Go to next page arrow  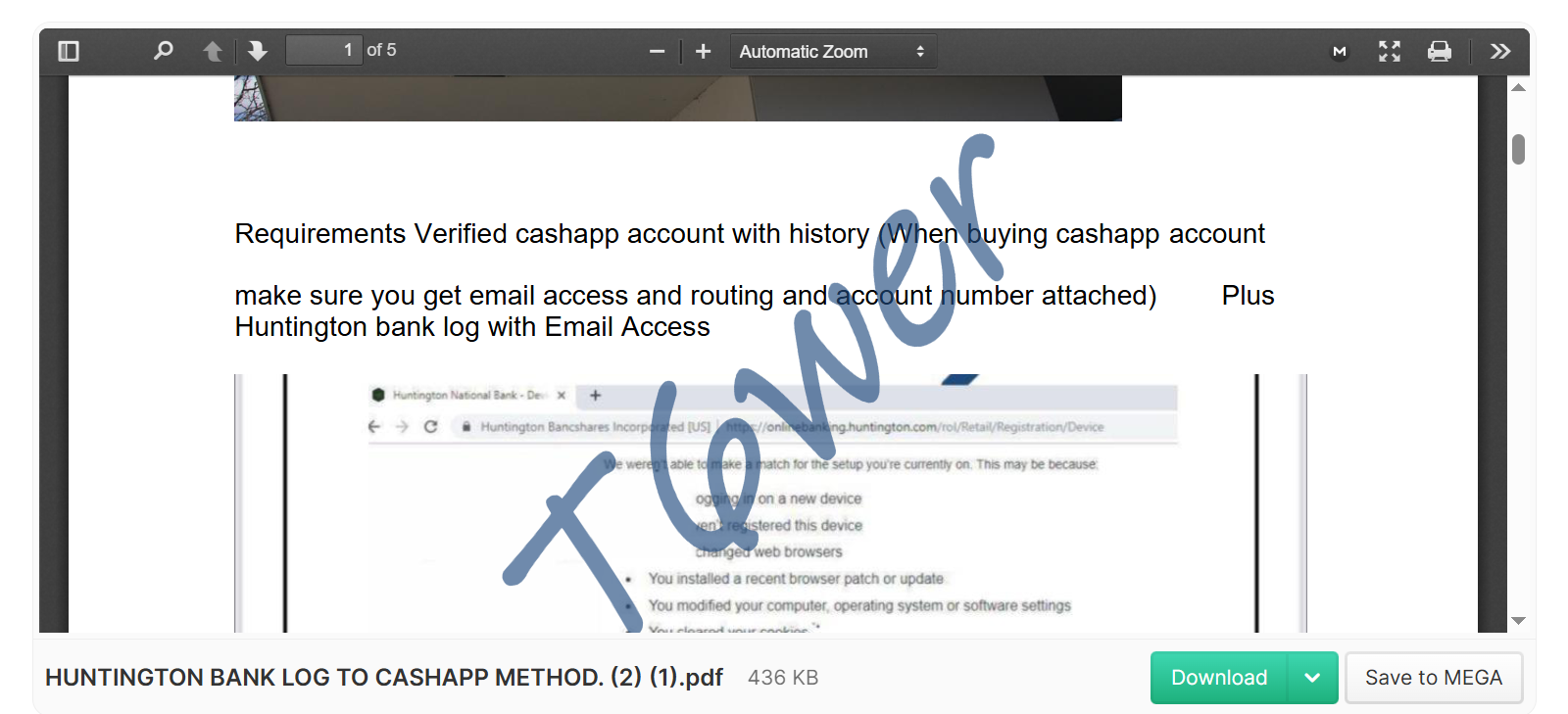point(258,51)
